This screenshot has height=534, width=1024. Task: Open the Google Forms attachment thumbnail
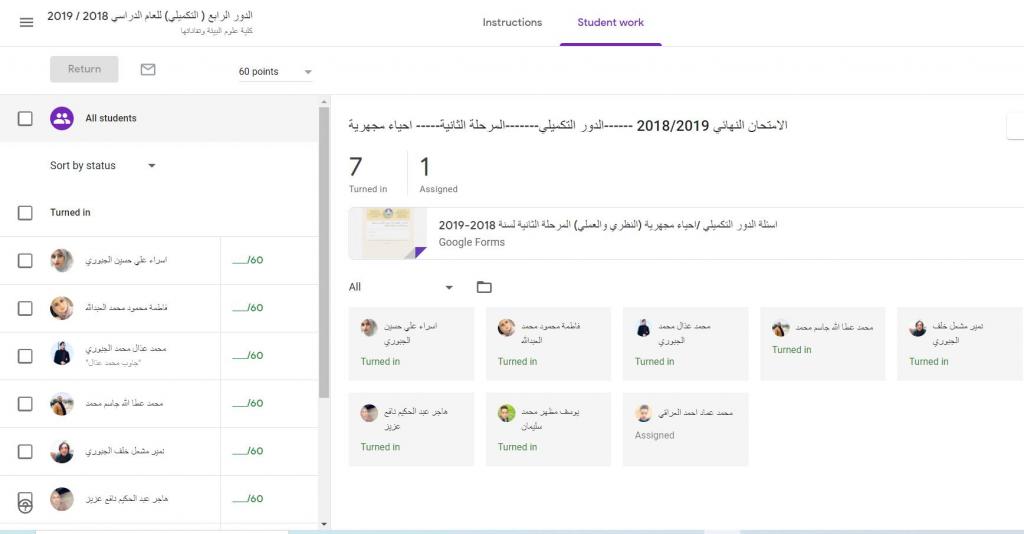pyautogui.click(x=388, y=233)
